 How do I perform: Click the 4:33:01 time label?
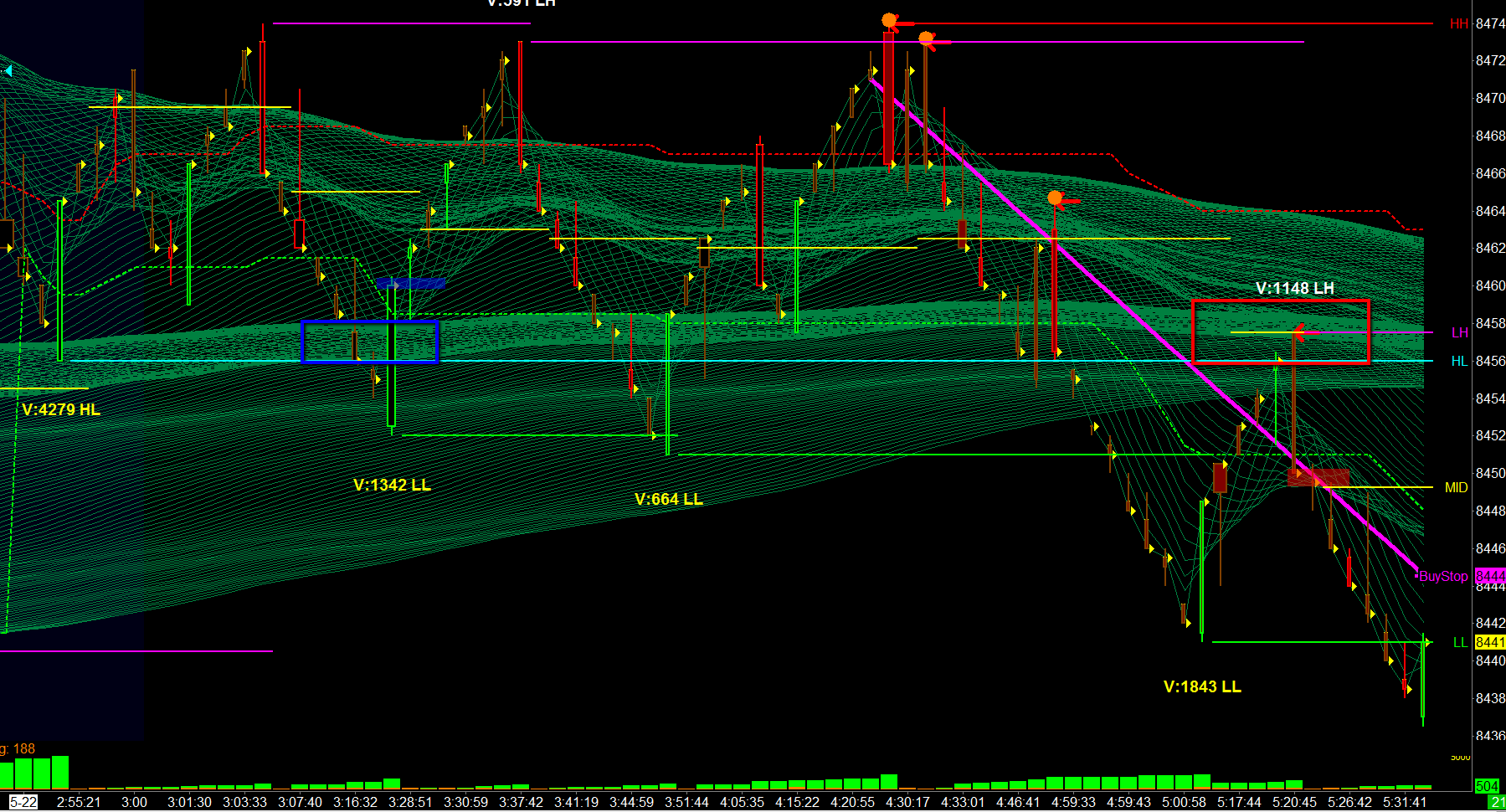963,802
